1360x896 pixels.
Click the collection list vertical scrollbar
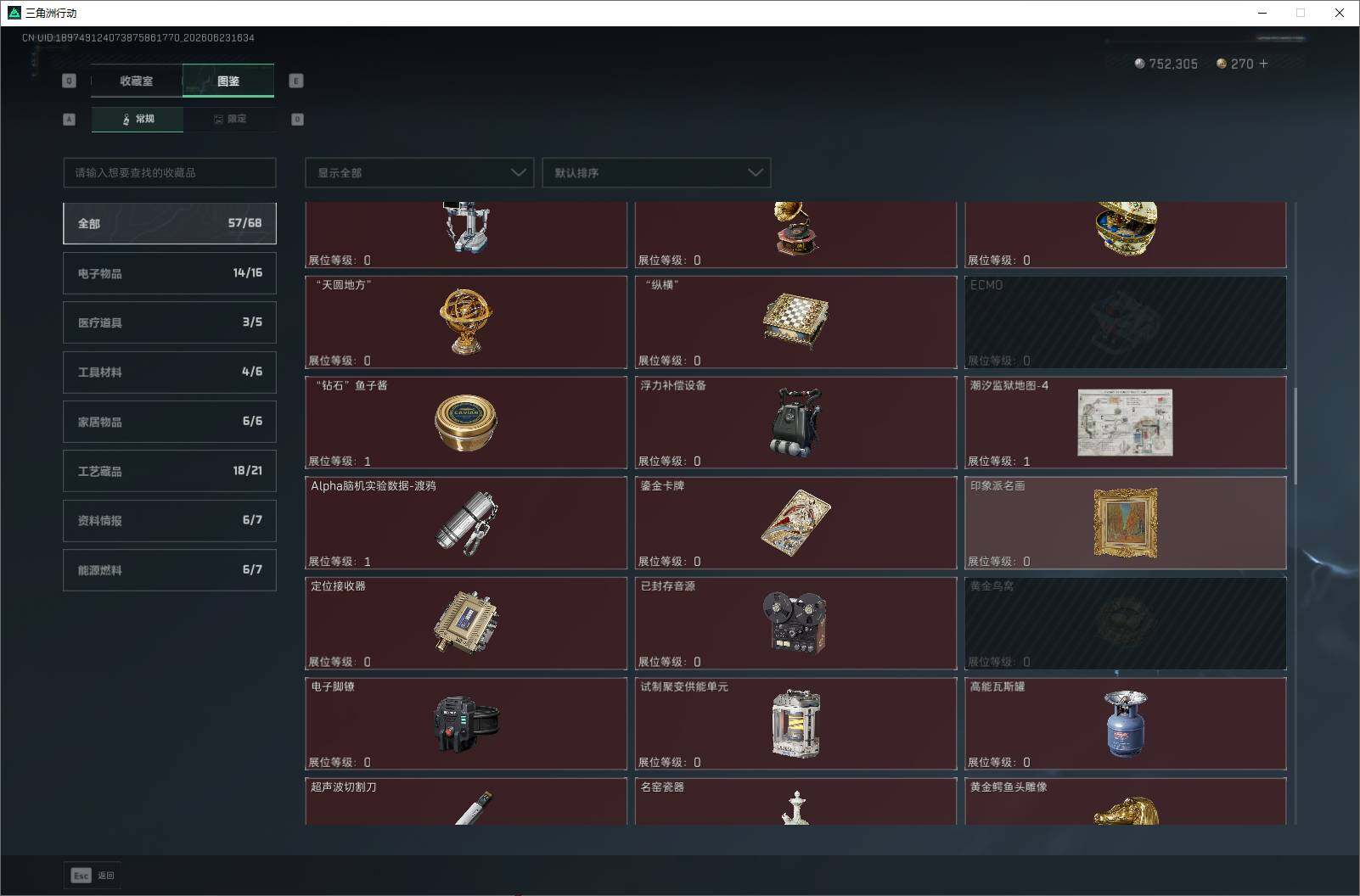(1295, 435)
